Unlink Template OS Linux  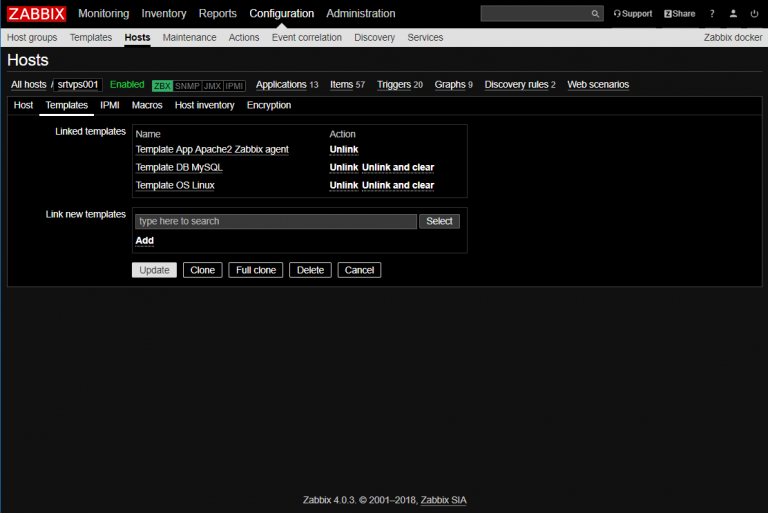click(344, 186)
